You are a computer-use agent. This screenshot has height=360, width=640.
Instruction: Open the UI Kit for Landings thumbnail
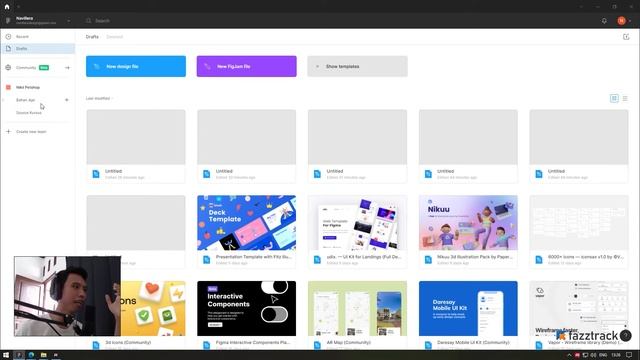point(358,223)
